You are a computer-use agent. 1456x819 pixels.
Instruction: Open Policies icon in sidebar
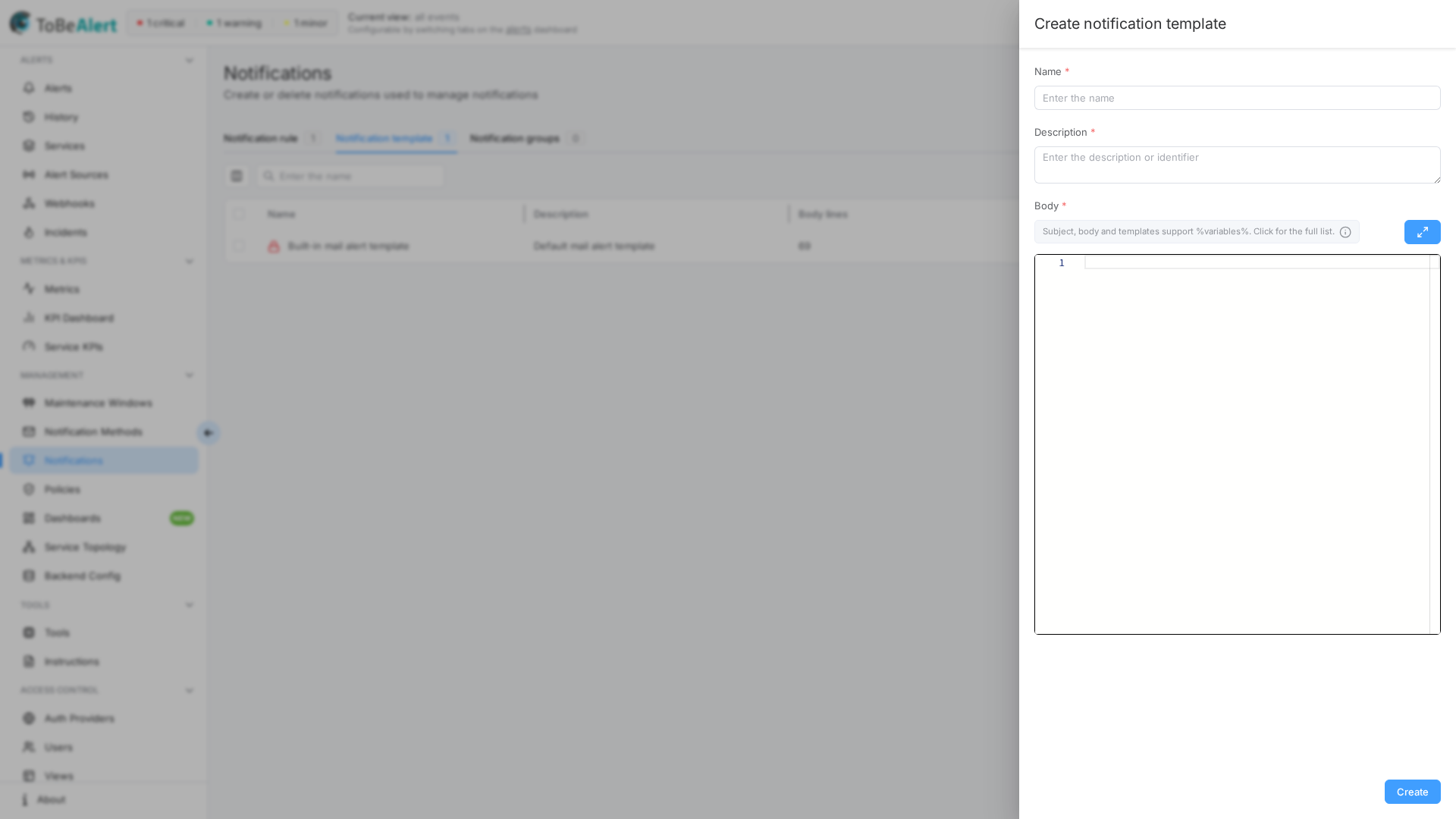(x=29, y=489)
